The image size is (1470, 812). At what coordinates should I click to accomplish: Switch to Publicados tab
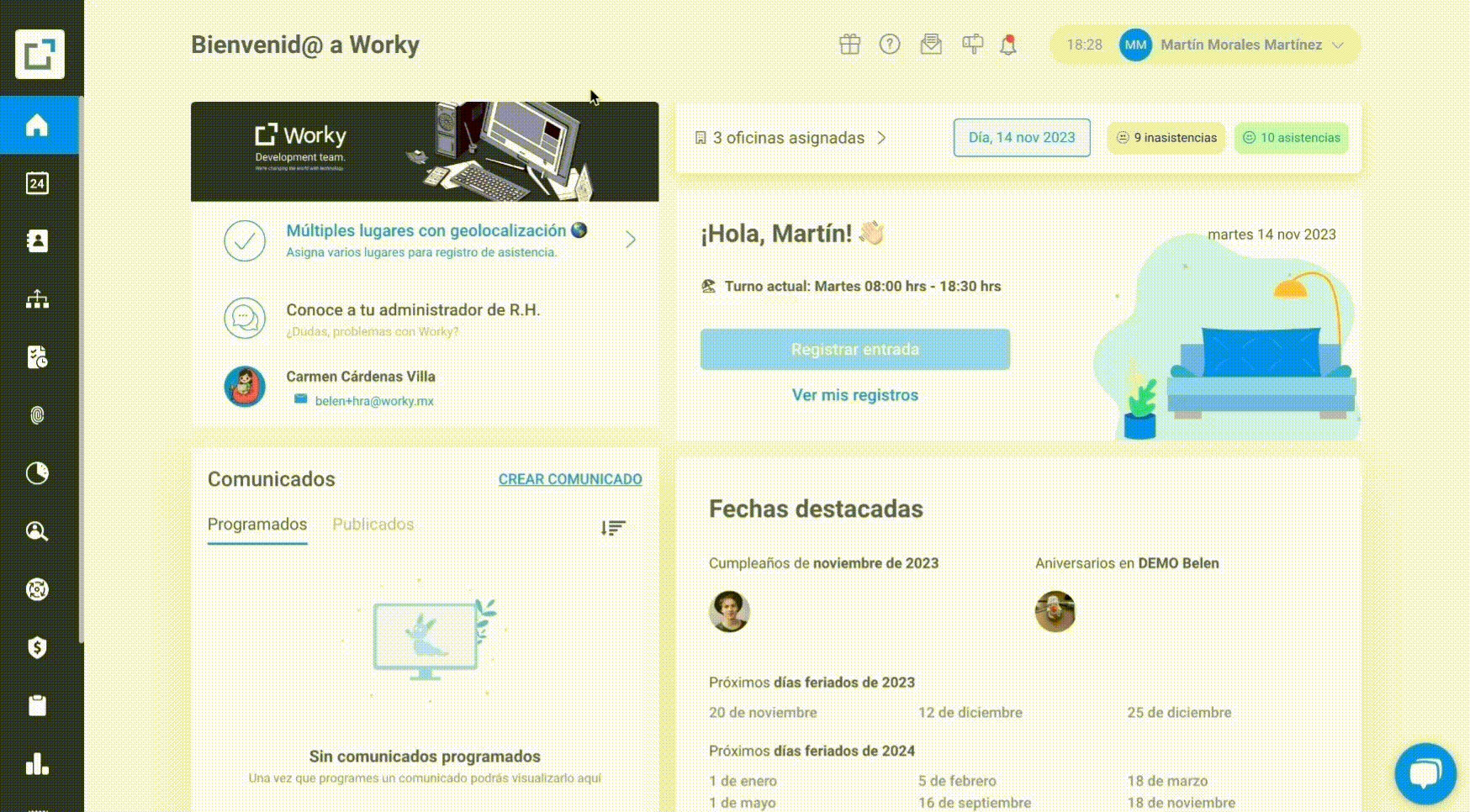click(x=373, y=525)
